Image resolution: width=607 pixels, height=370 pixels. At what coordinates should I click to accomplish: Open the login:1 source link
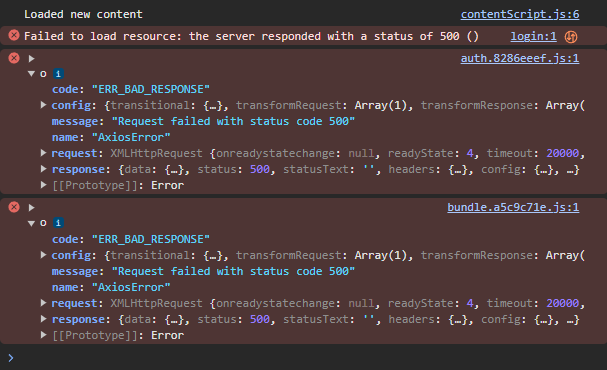click(x=533, y=36)
